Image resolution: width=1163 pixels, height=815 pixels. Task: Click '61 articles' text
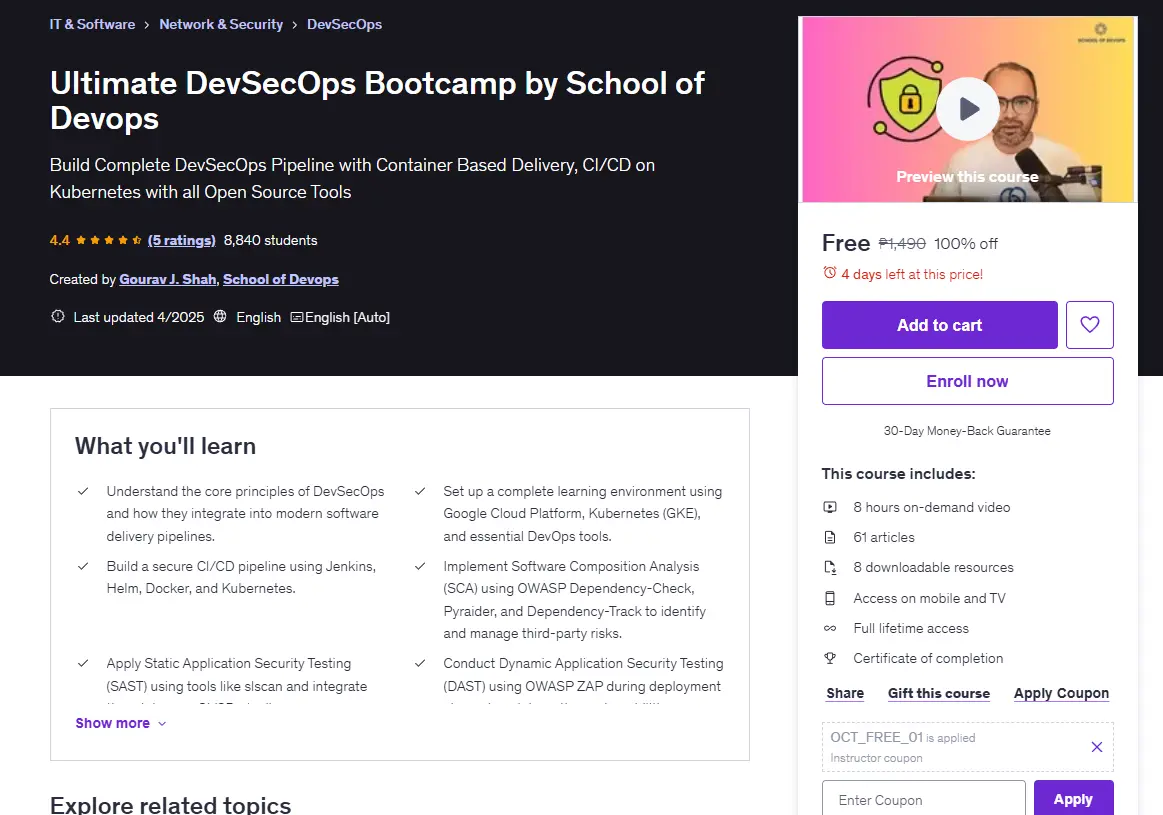(883, 537)
